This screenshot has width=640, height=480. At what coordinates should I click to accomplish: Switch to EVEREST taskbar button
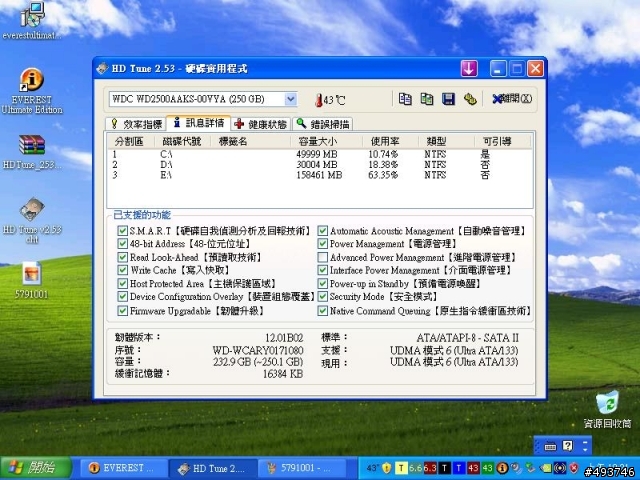124,468
